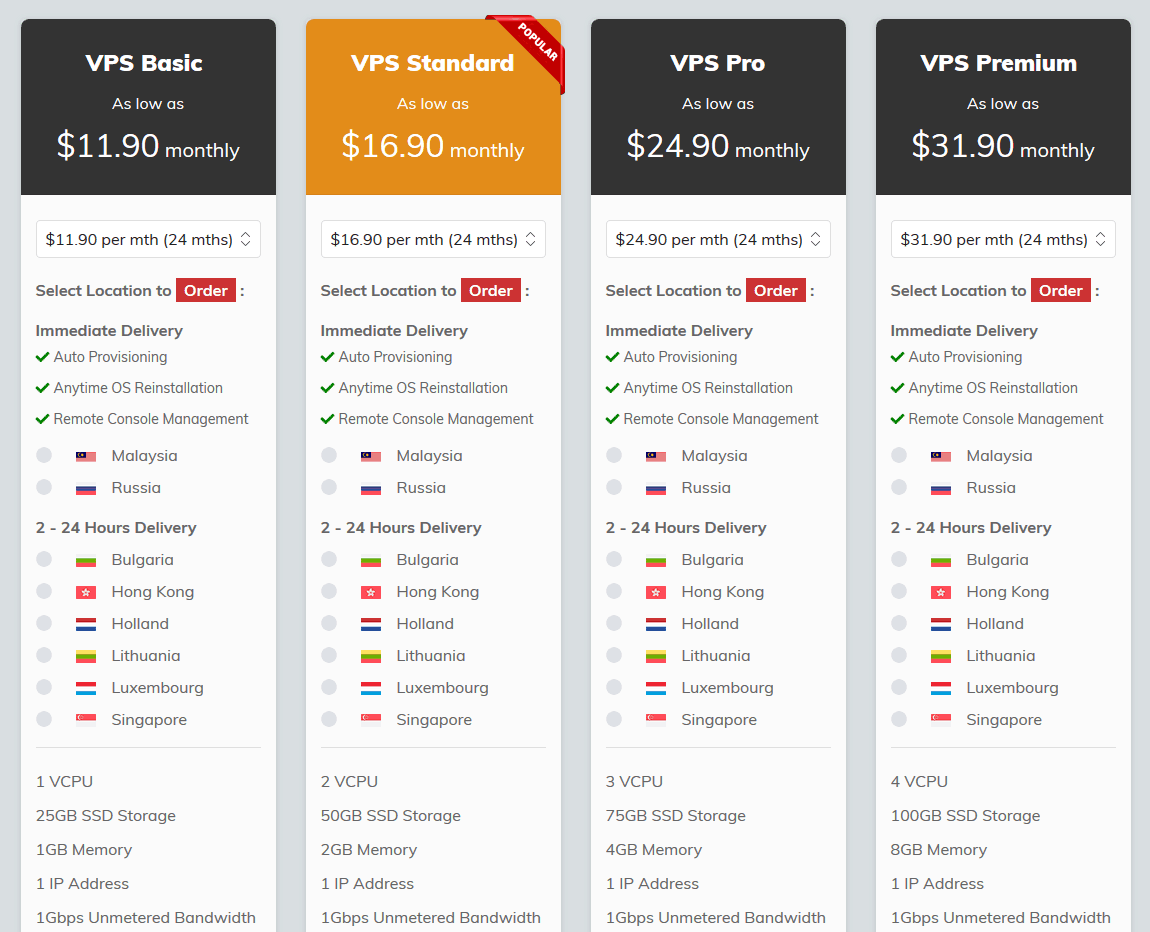This screenshot has width=1150, height=932.
Task: Click the Order button under VPS Basic
Action: coord(206,291)
